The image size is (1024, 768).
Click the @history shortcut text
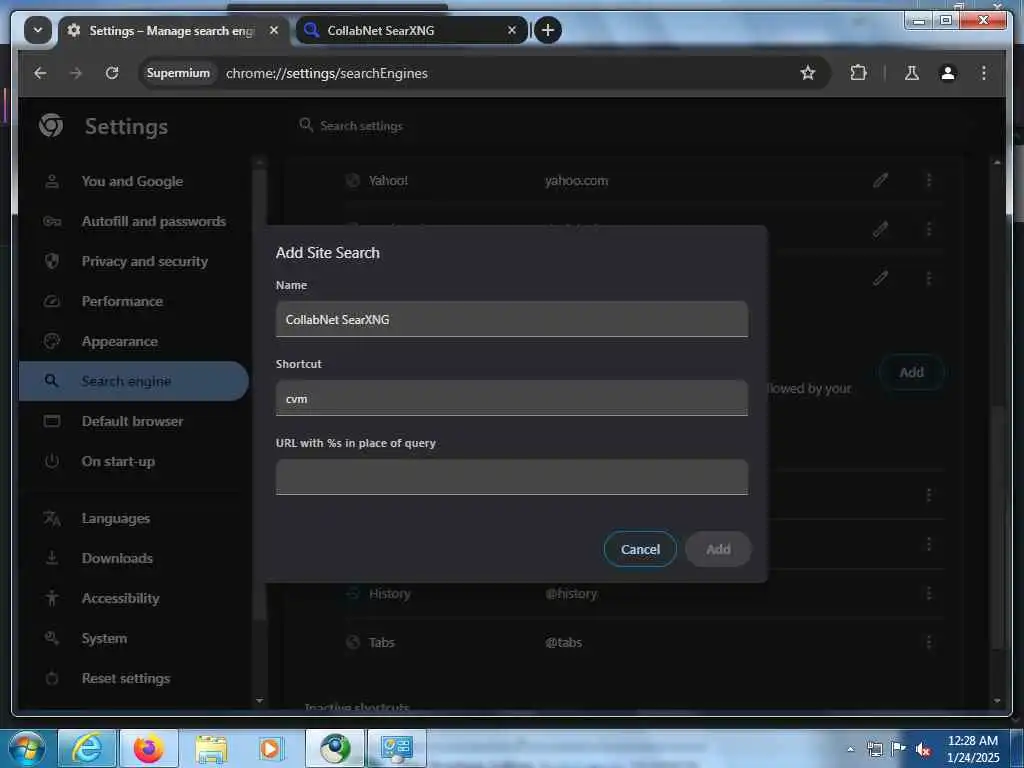coord(571,594)
